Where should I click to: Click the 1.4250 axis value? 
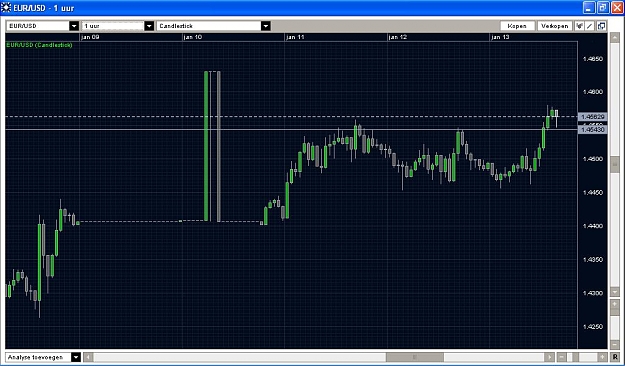tap(593, 327)
